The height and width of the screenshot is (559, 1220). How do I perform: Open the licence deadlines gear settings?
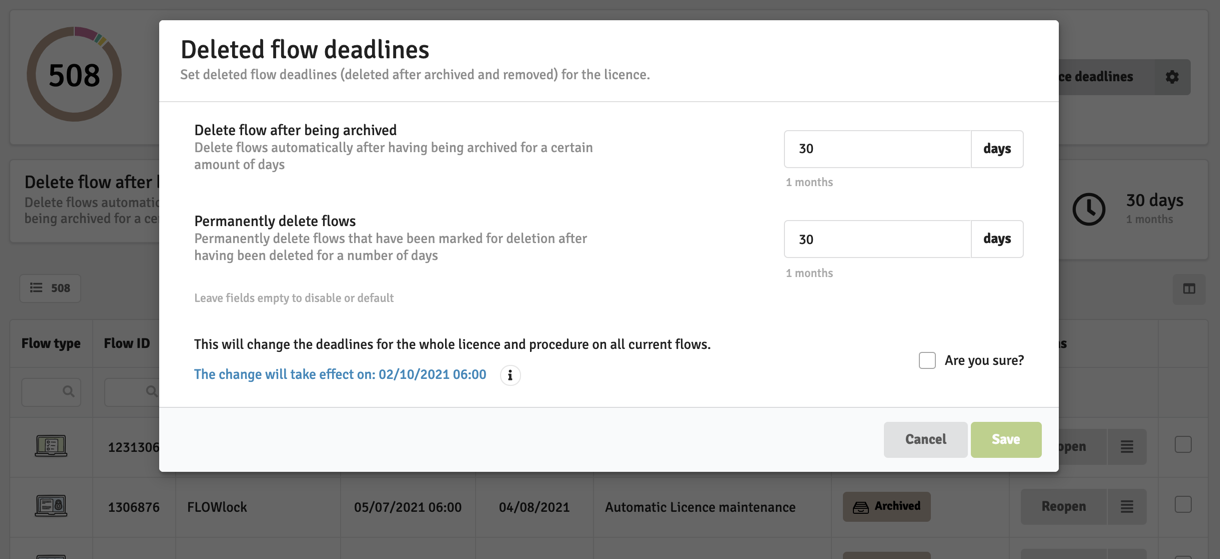pos(1172,77)
